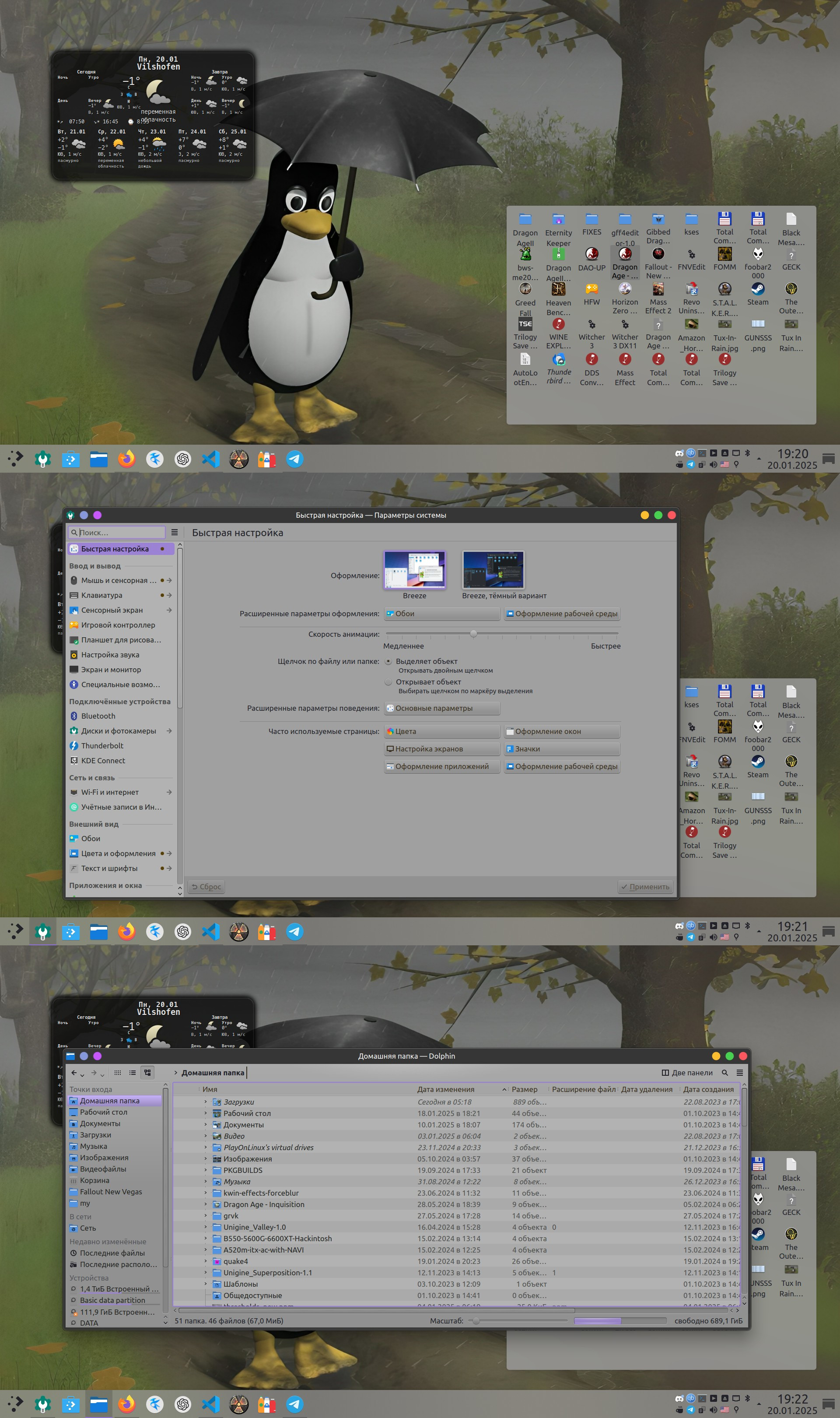The width and height of the screenshot is (840, 1418).
Task: Expand the PKGBUILDS folder row
Action: pyautogui.click(x=206, y=1170)
